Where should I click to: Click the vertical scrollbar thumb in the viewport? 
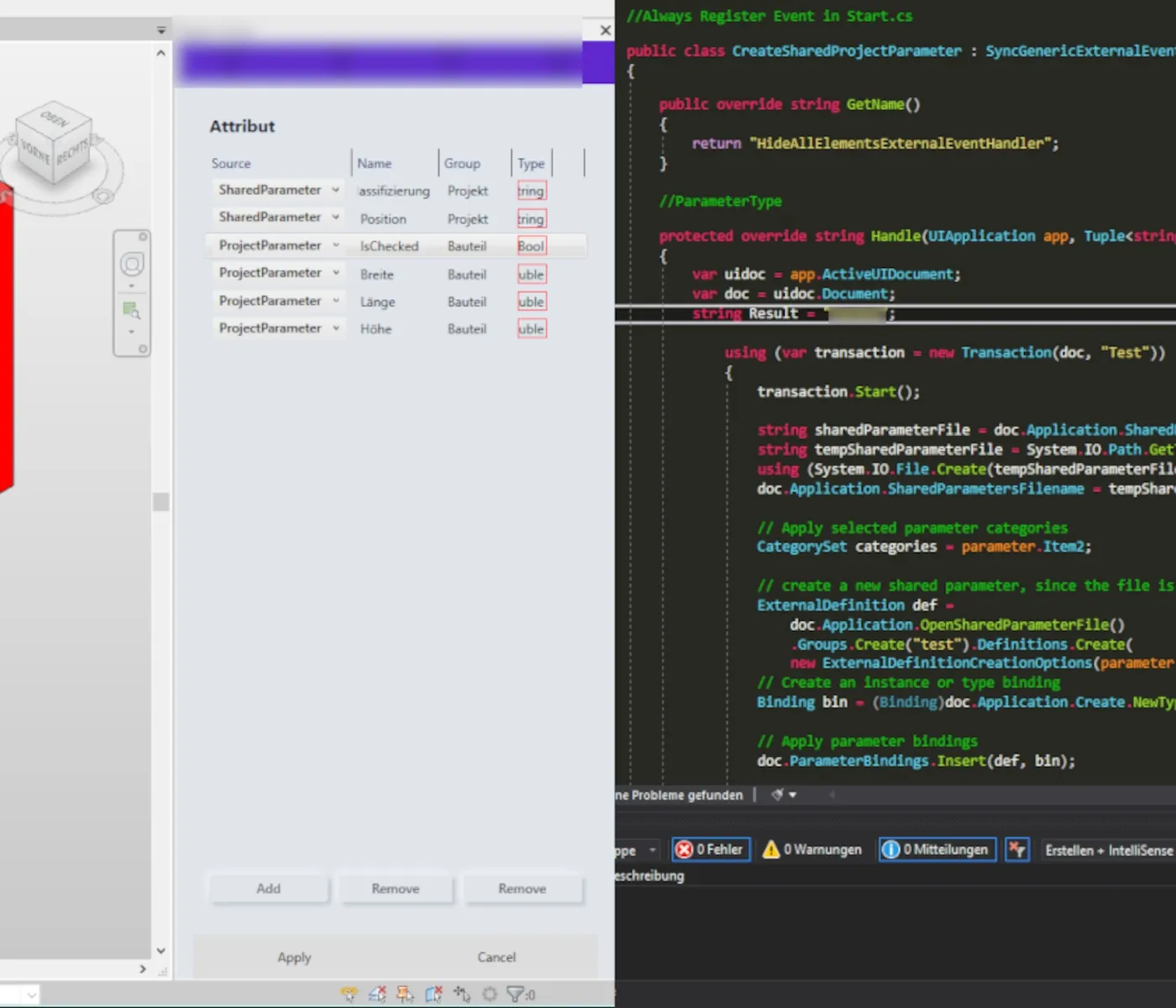click(160, 502)
